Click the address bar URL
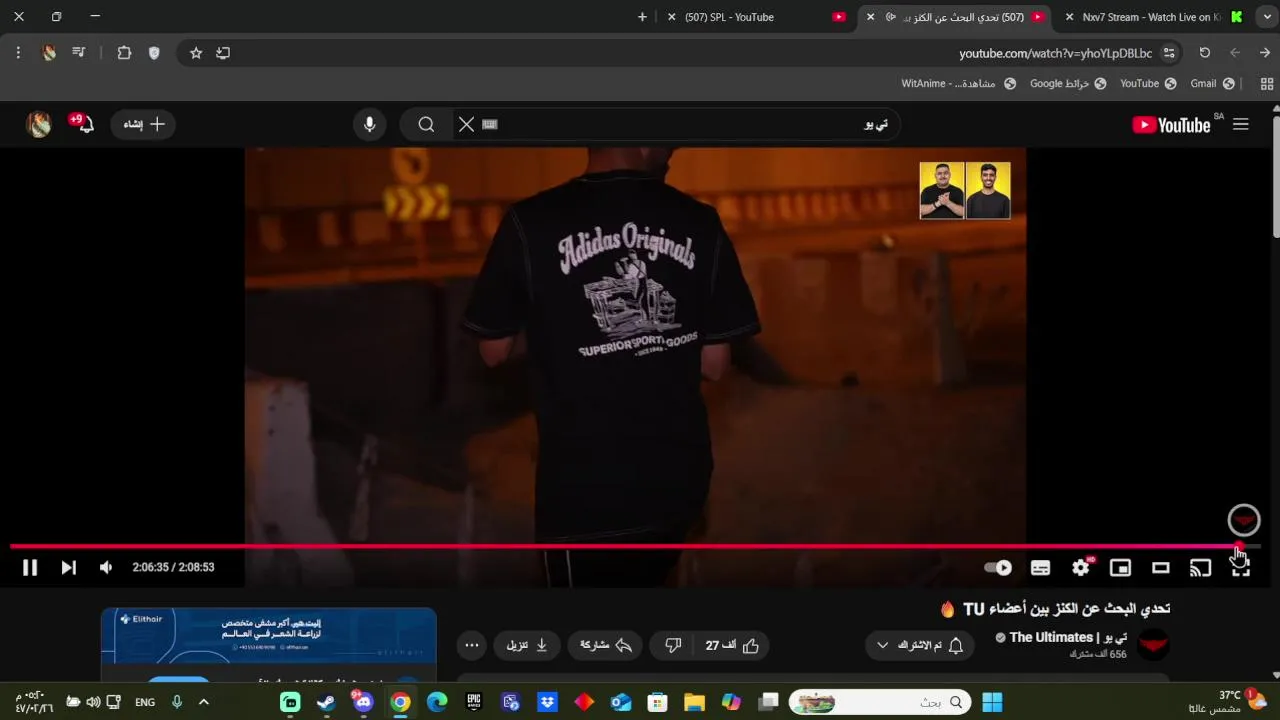The width and height of the screenshot is (1280, 720). [x=1055, y=53]
